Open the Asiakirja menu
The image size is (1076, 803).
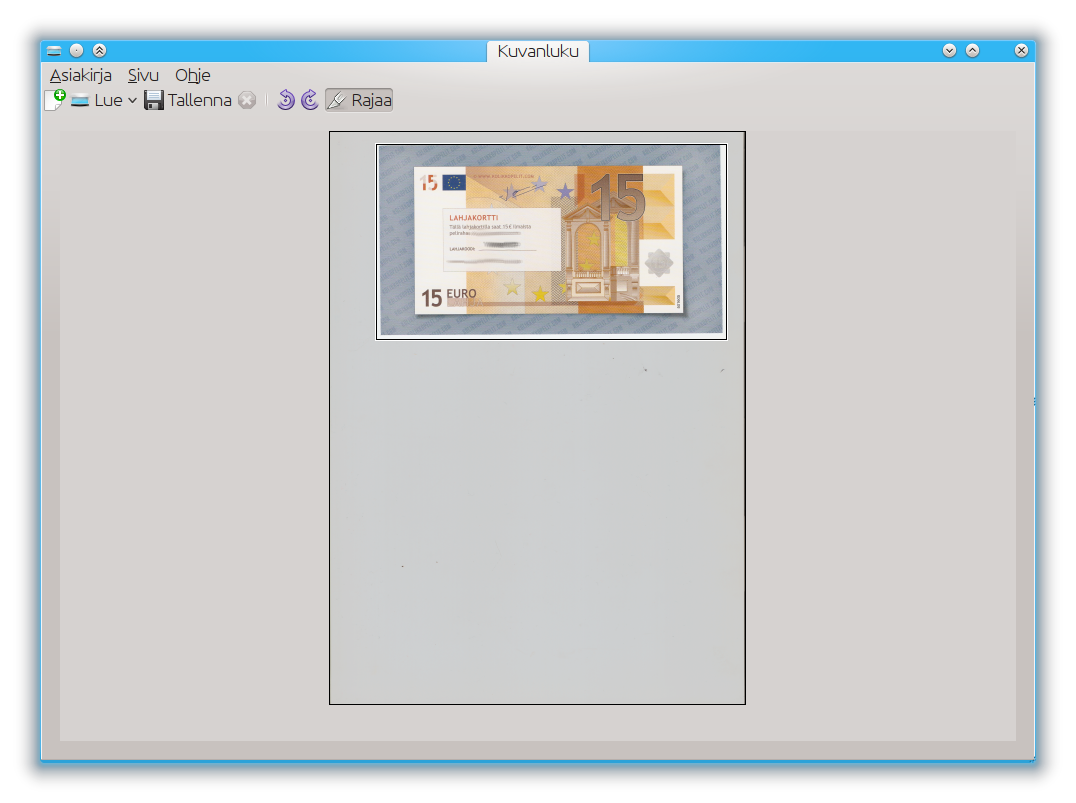coord(81,75)
